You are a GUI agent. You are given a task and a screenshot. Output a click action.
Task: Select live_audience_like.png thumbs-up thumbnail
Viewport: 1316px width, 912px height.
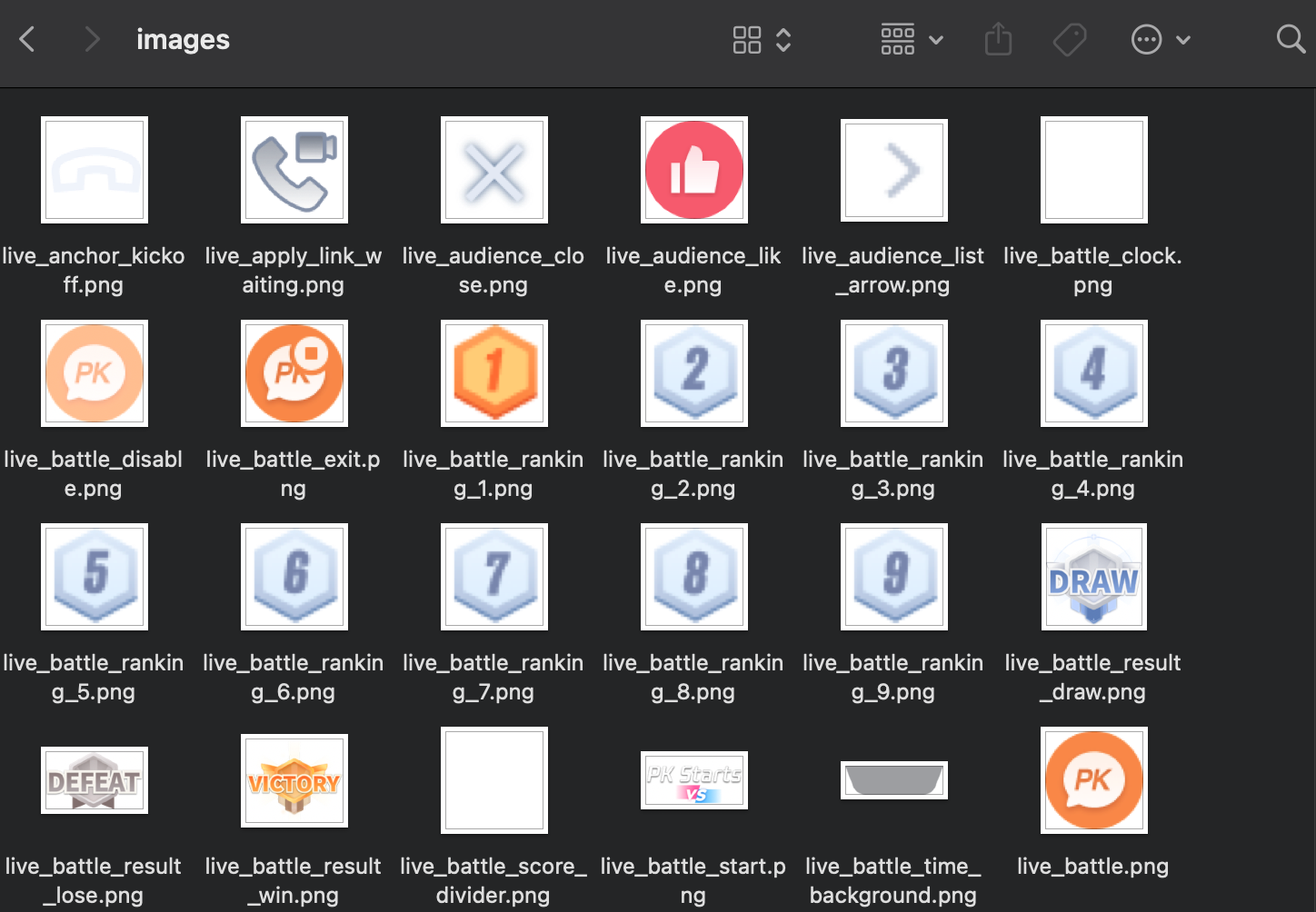click(x=693, y=170)
